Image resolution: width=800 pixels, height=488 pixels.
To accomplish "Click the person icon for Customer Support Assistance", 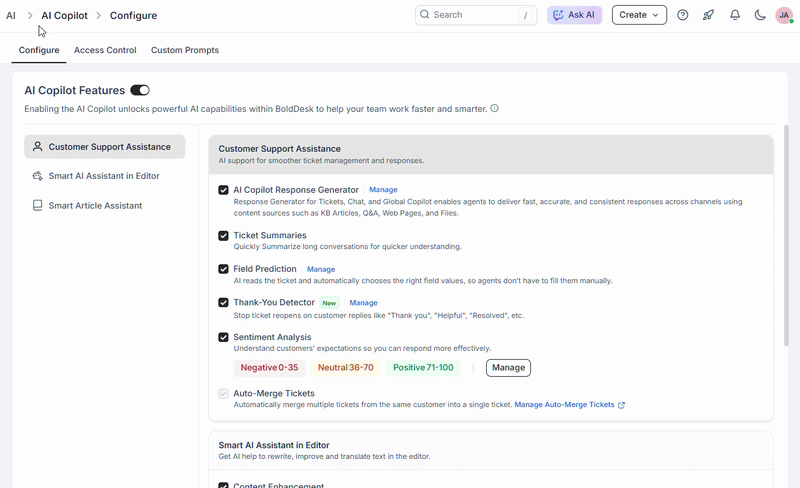I will point(37,147).
